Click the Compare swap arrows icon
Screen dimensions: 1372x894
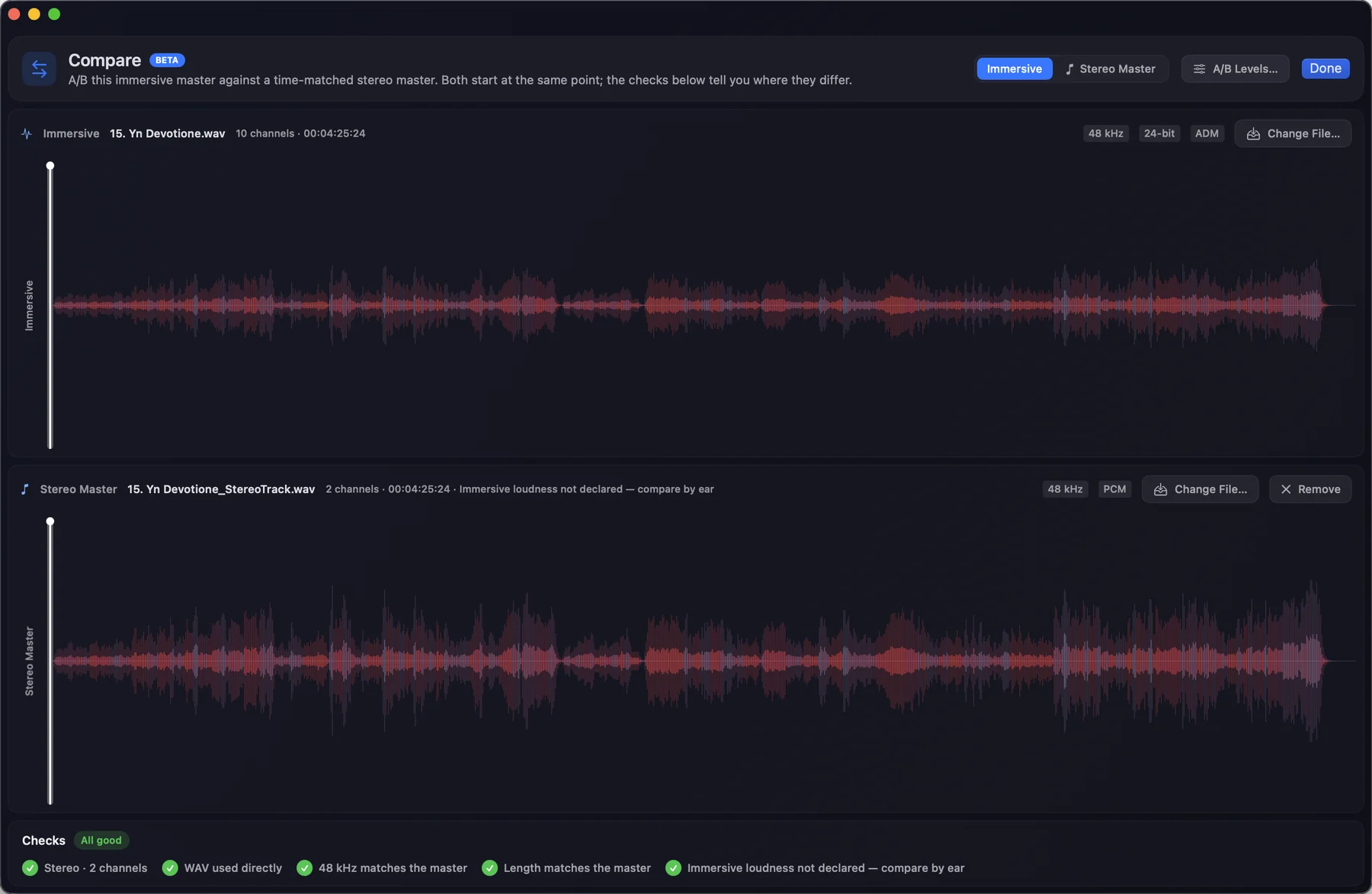coord(39,69)
